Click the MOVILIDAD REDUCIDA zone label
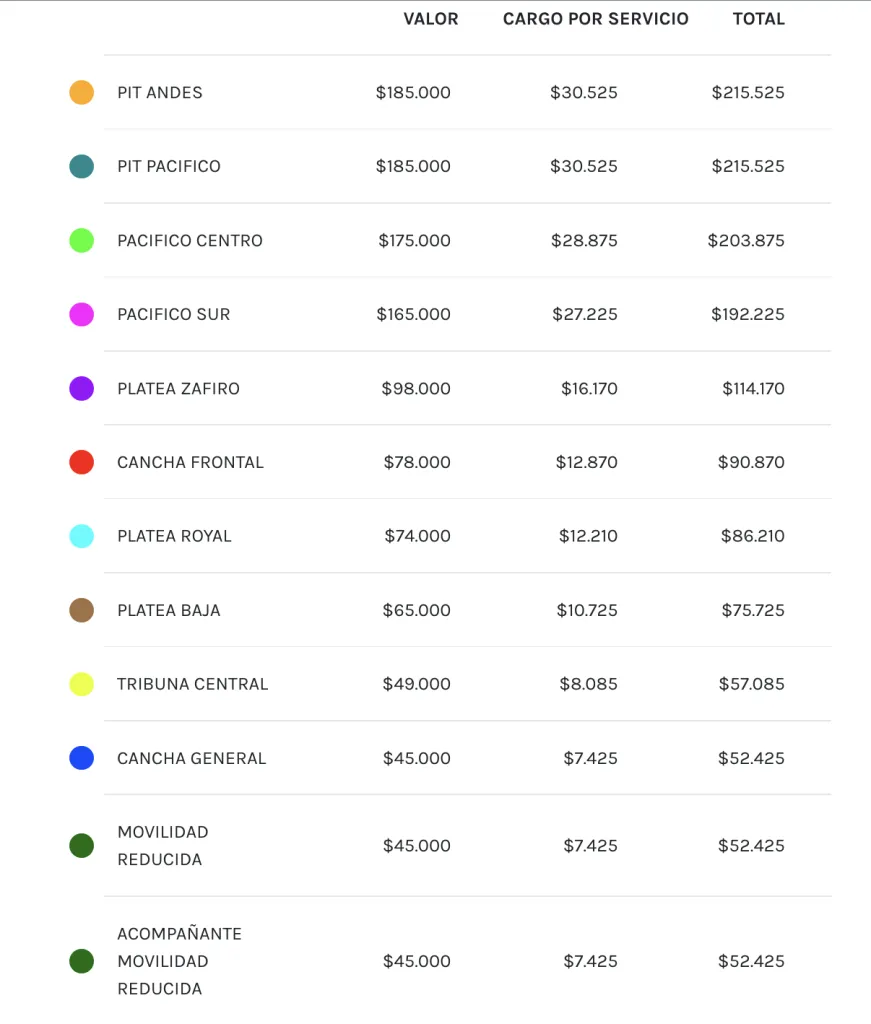The height and width of the screenshot is (1024, 871). point(163,846)
